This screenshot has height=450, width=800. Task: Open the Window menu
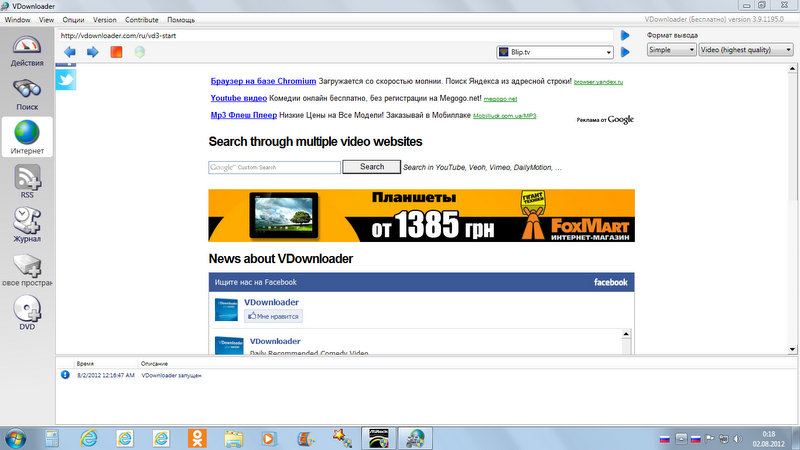pos(17,20)
